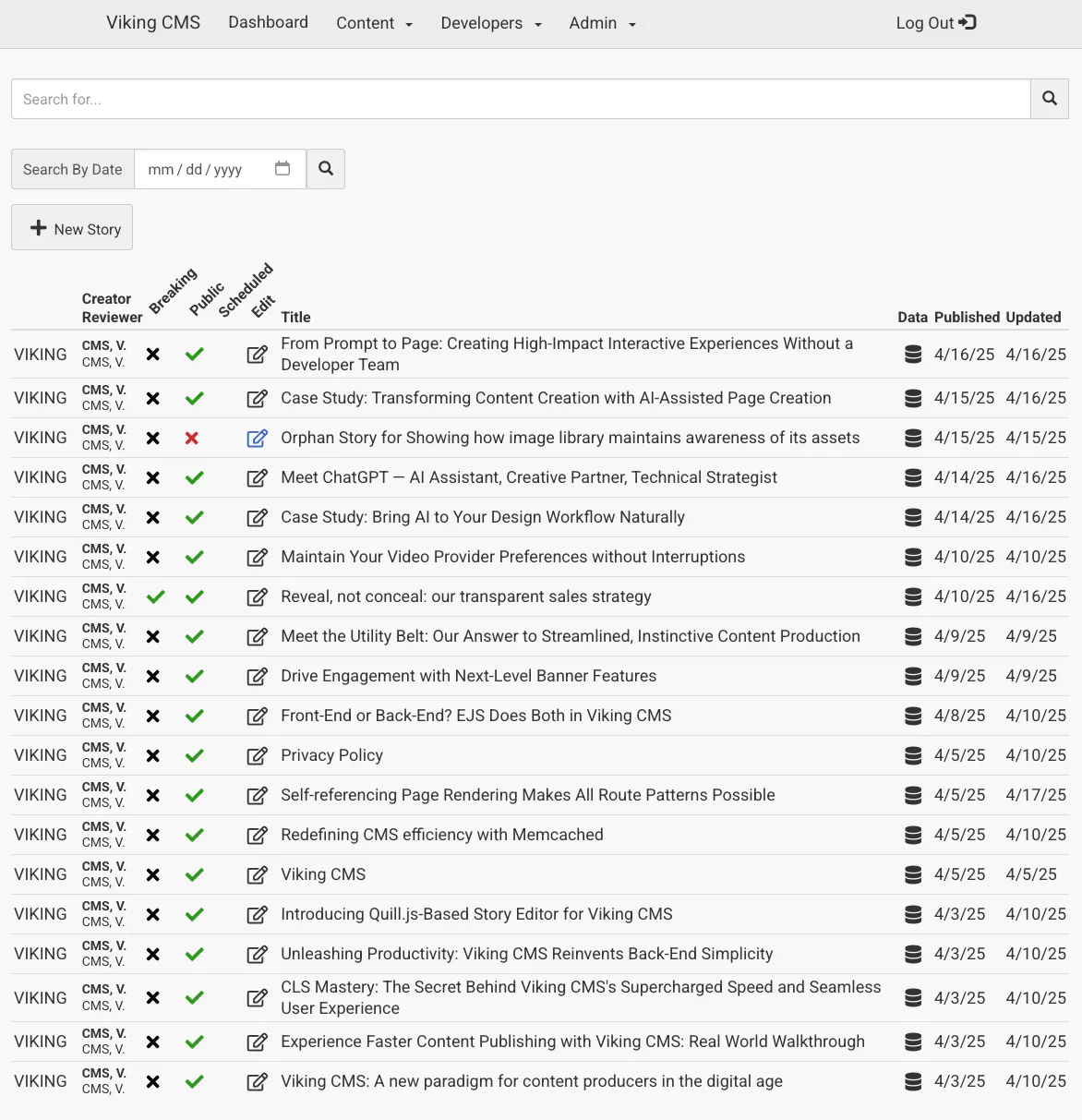Edit Meet ChatGPT story via pencil icon
The image size is (1082, 1120).
pyautogui.click(x=257, y=477)
